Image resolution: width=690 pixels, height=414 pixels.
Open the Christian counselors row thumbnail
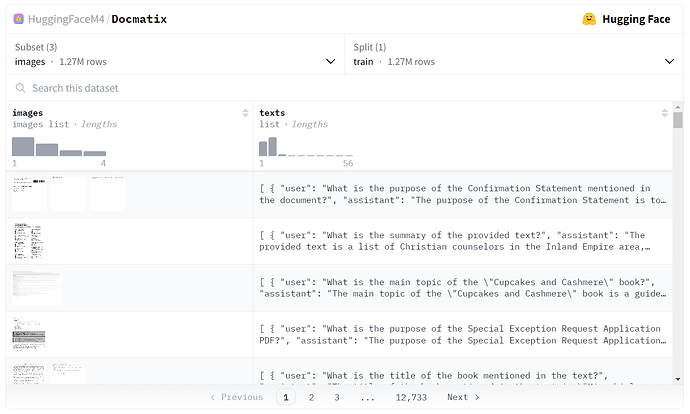(28, 241)
